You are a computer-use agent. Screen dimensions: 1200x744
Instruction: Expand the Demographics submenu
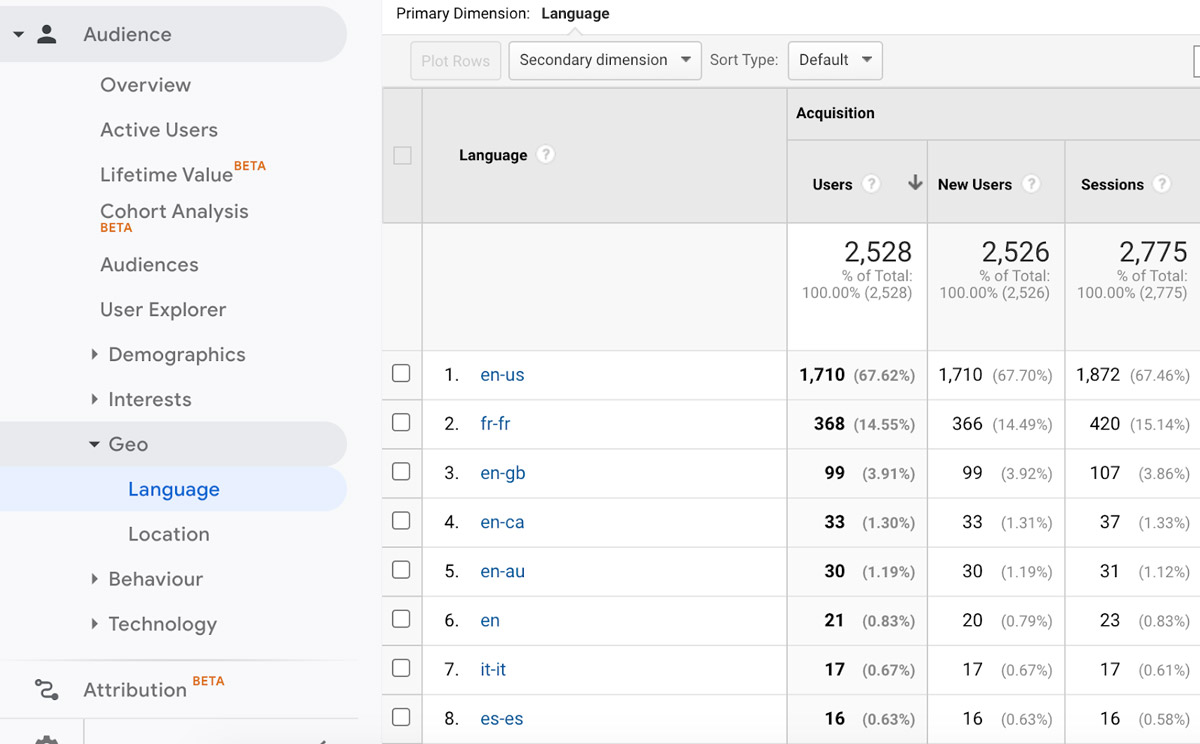(x=95, y=354)
